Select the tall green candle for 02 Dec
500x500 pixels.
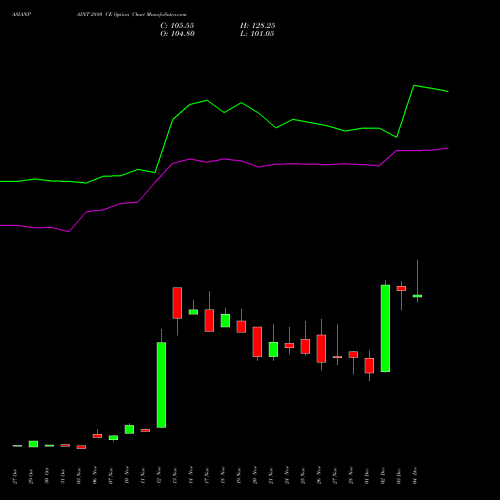tap(385, 328)
